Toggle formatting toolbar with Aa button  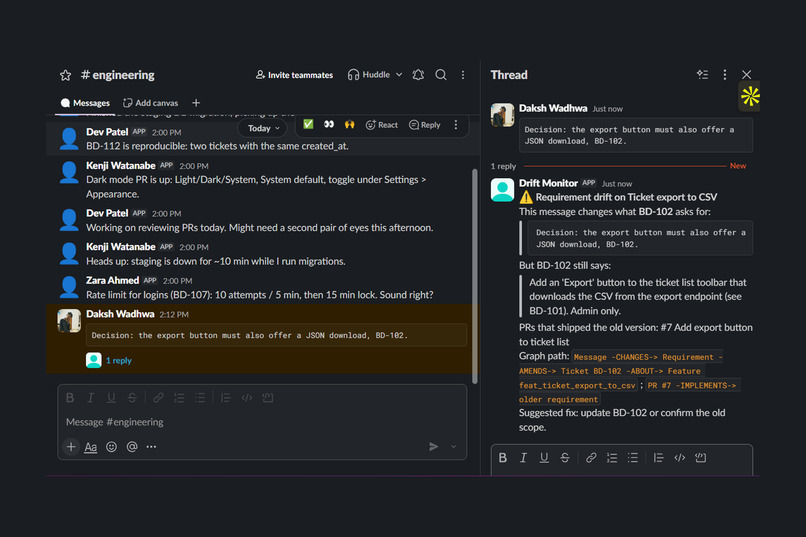coord(90,447)
